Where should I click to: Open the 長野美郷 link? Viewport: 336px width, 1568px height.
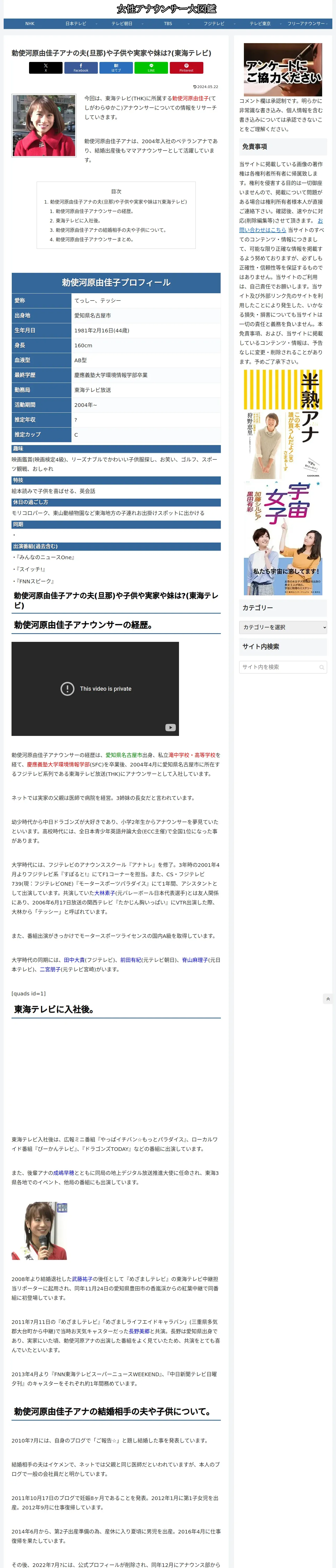click(x=139, y=1331)
